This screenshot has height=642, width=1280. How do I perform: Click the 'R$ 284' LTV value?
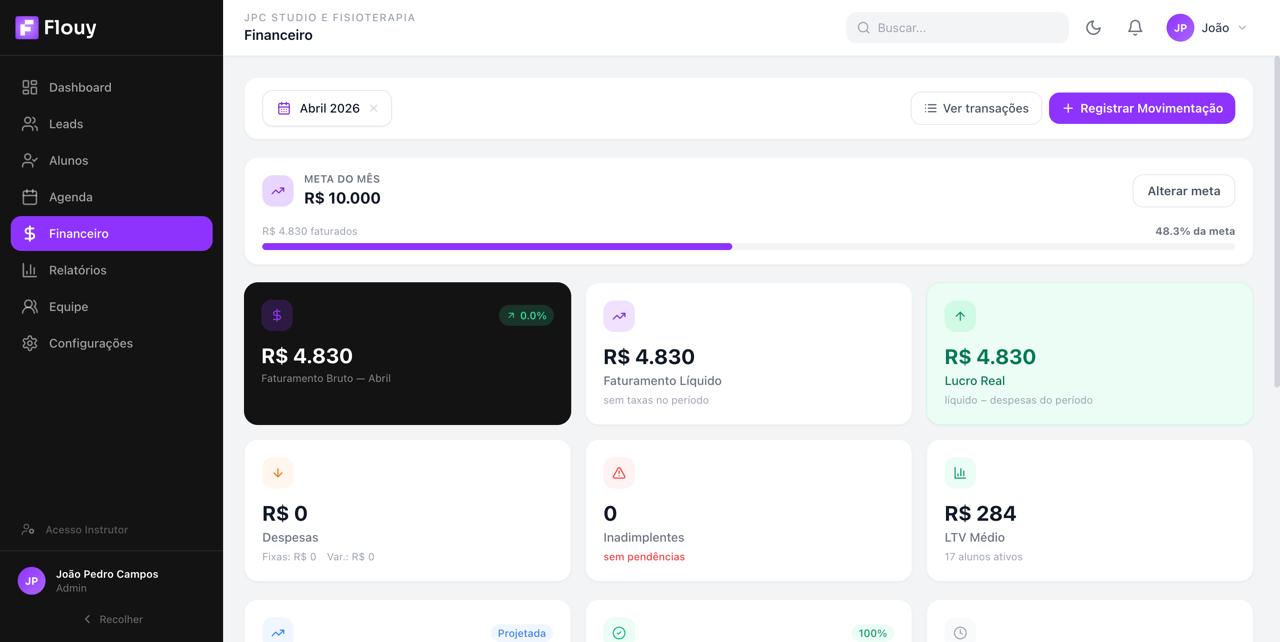980,513
